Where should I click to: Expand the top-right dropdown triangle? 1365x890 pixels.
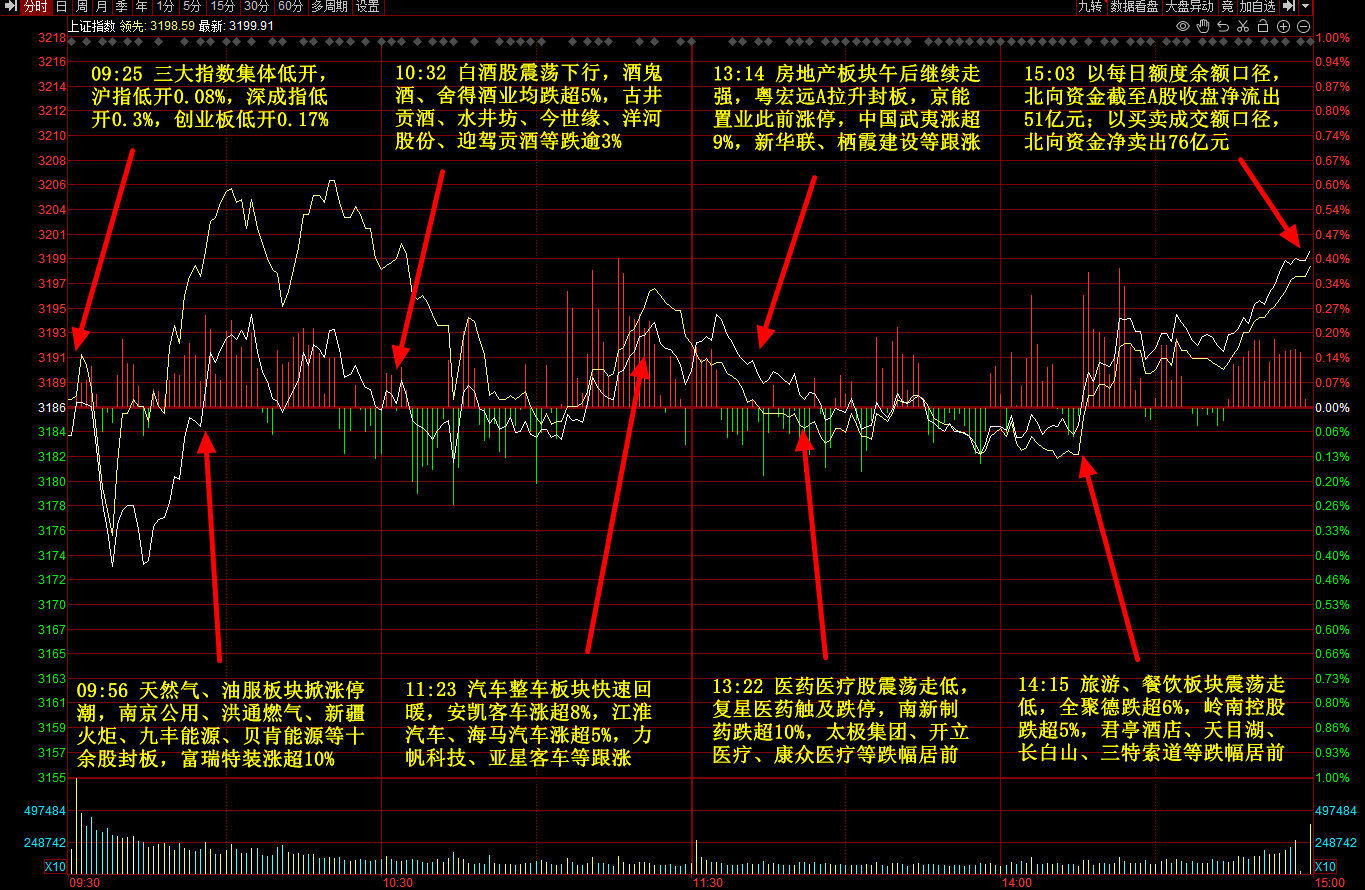coord(1305,7)
